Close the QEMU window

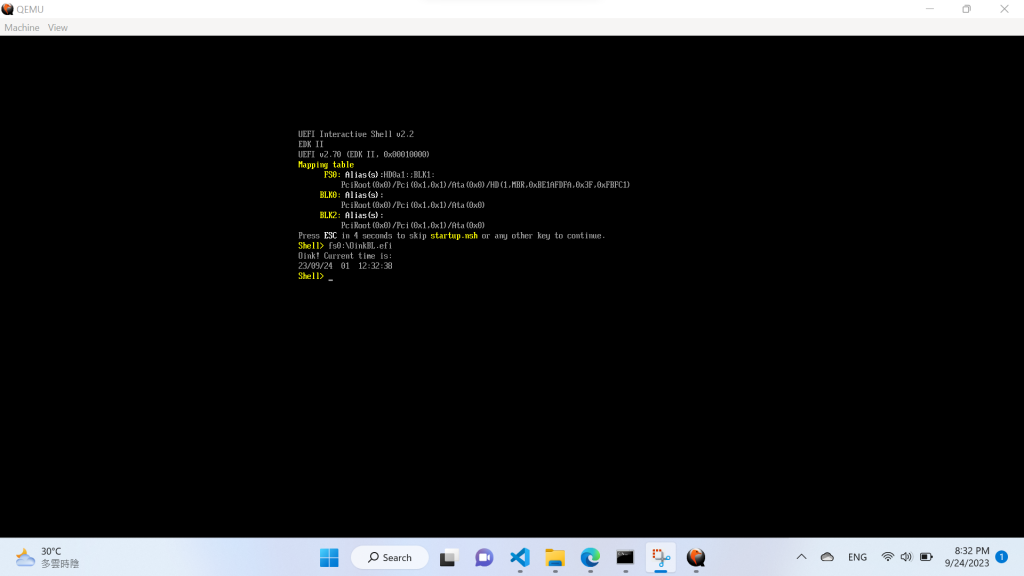[x=1004, y=9]
